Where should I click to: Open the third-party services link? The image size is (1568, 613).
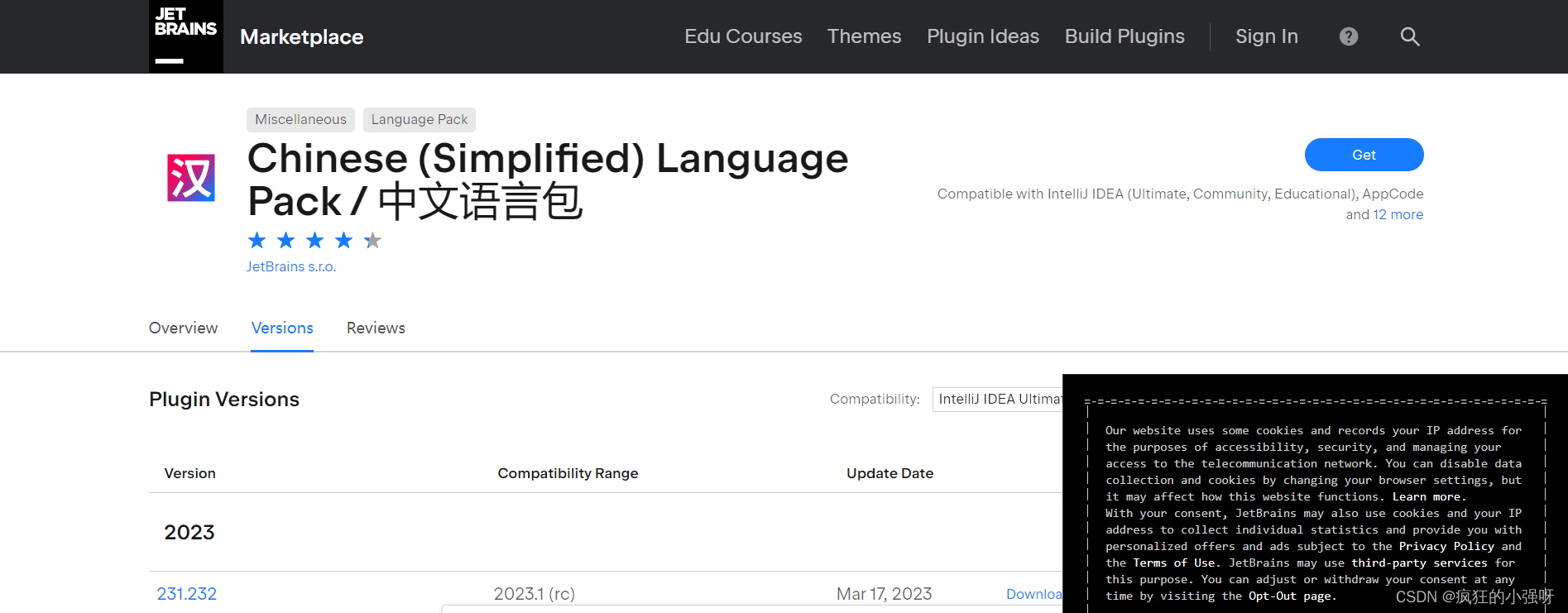pos(1420,563)
